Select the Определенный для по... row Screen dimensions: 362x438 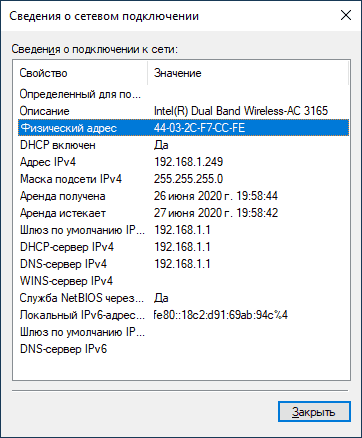pyautogui.click(x=183, y=94)
